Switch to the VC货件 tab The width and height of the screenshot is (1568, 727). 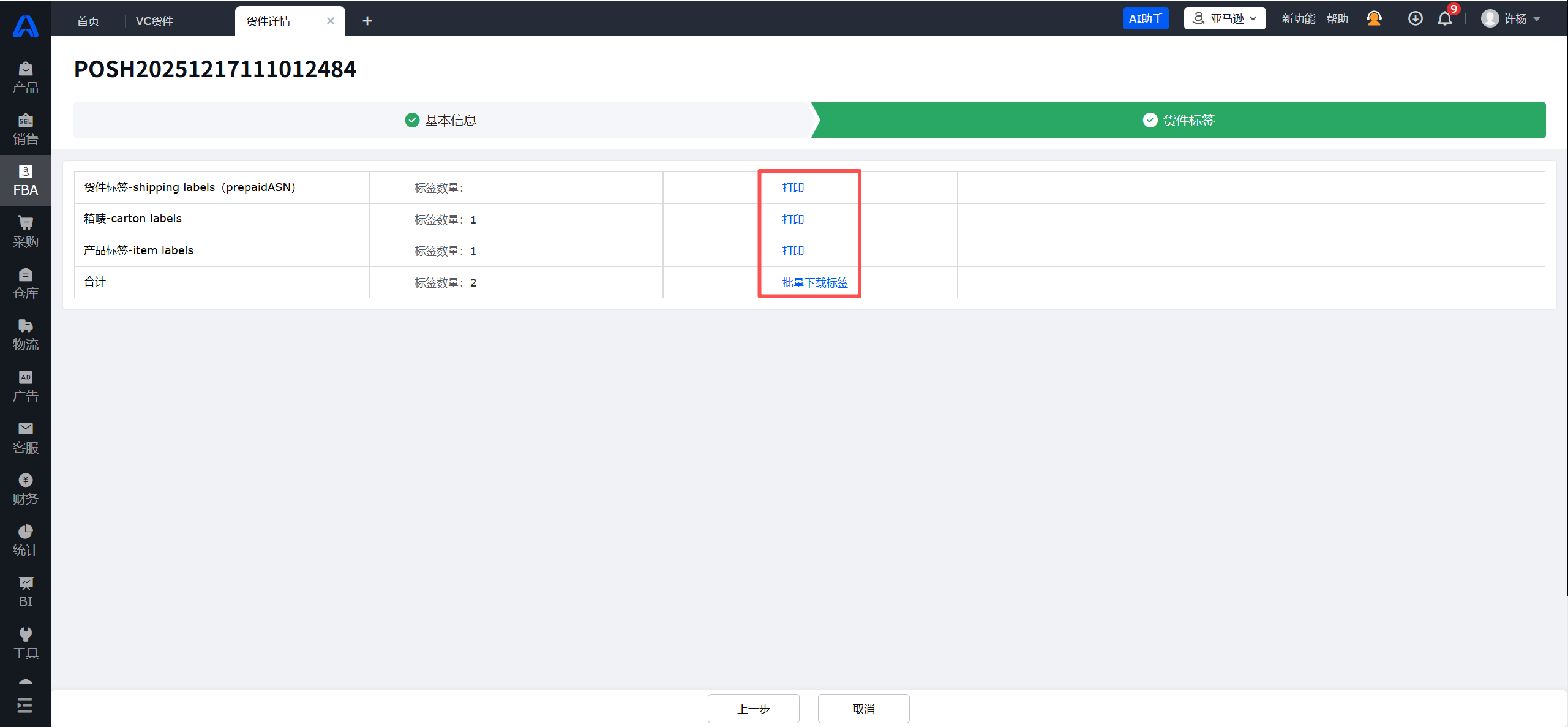(x=154, y=21)
